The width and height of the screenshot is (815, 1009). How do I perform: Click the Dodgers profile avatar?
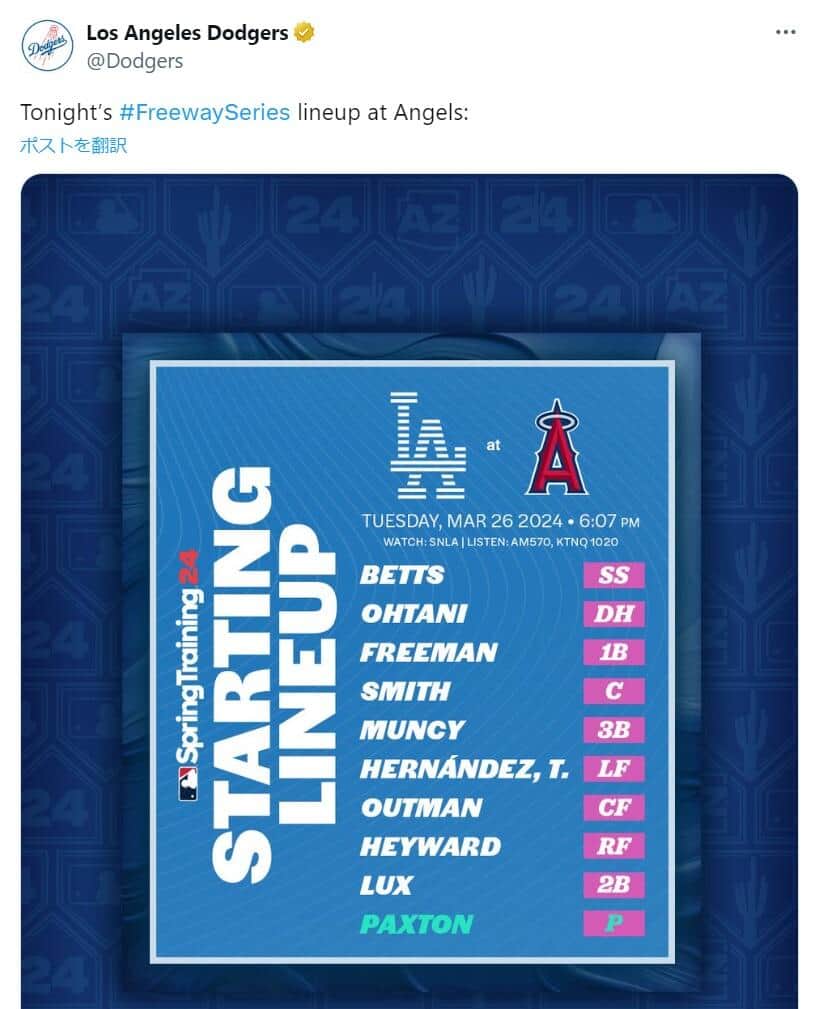coord(47,45)
